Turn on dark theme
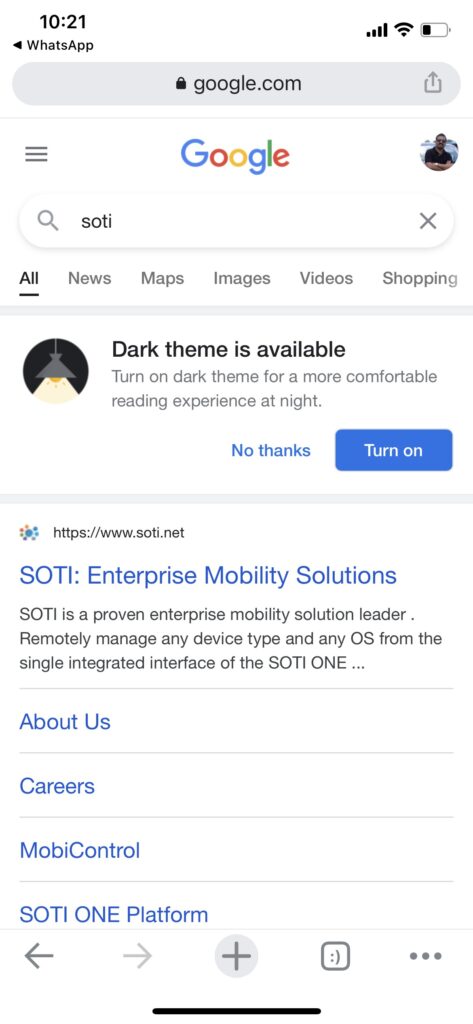Screen dimensions: 473x1024 393,450
